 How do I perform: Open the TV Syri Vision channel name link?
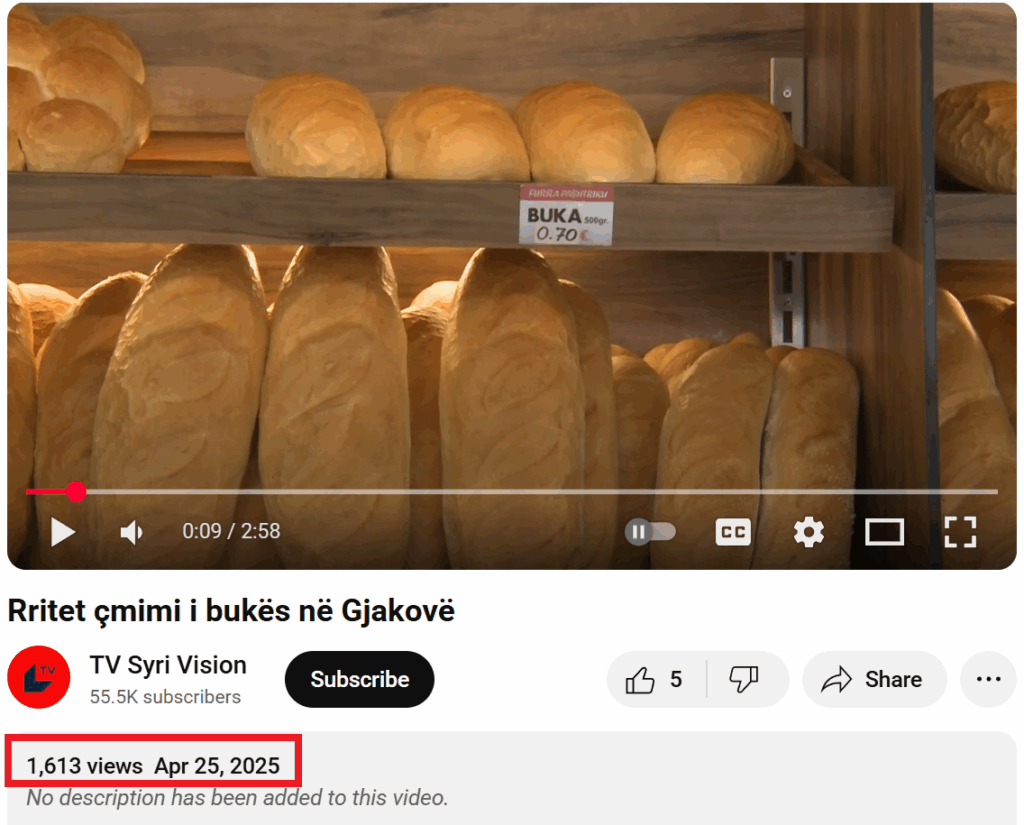tap(168, 665)
